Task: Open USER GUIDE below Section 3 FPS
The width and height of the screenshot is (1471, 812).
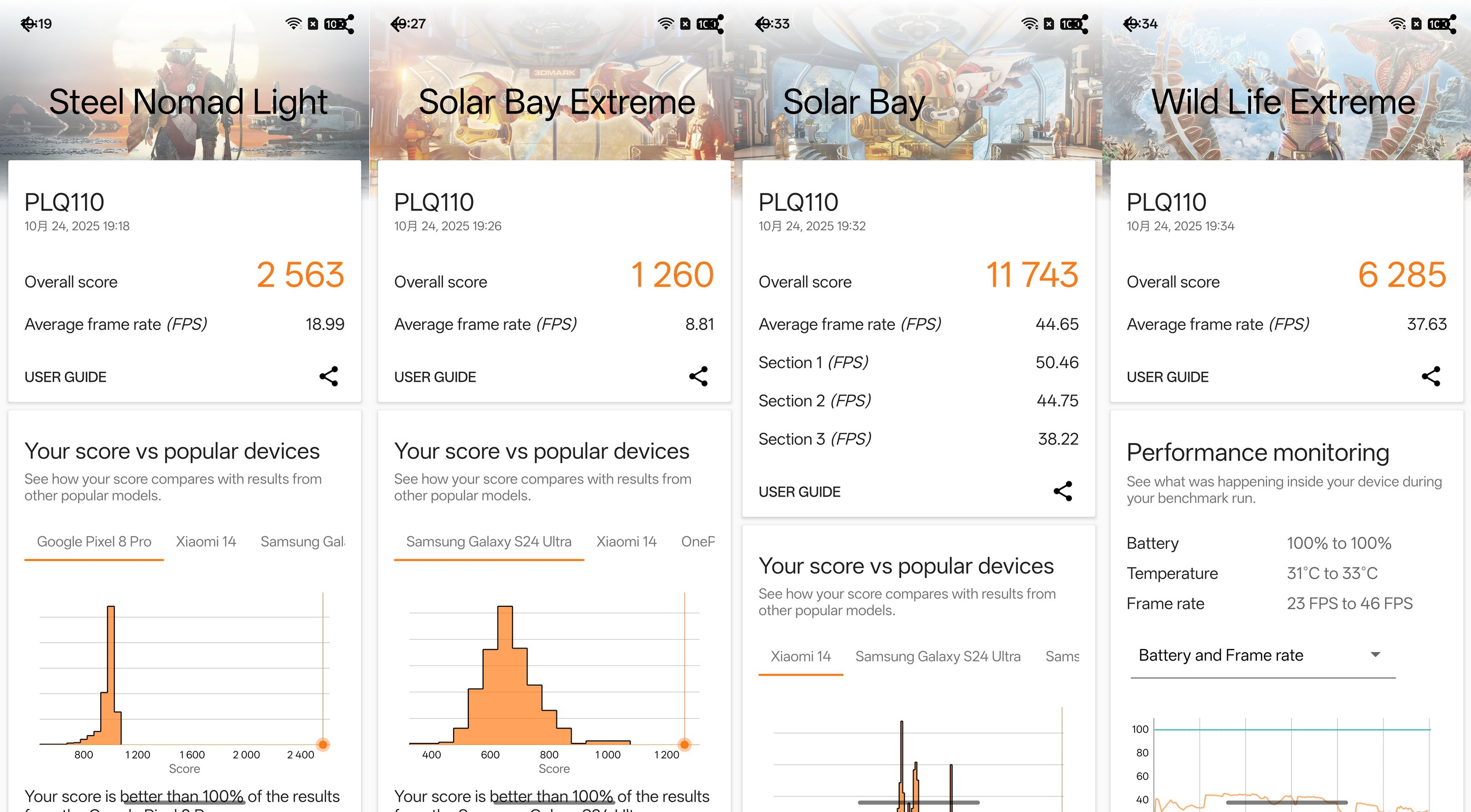Action: pos(800,491)
